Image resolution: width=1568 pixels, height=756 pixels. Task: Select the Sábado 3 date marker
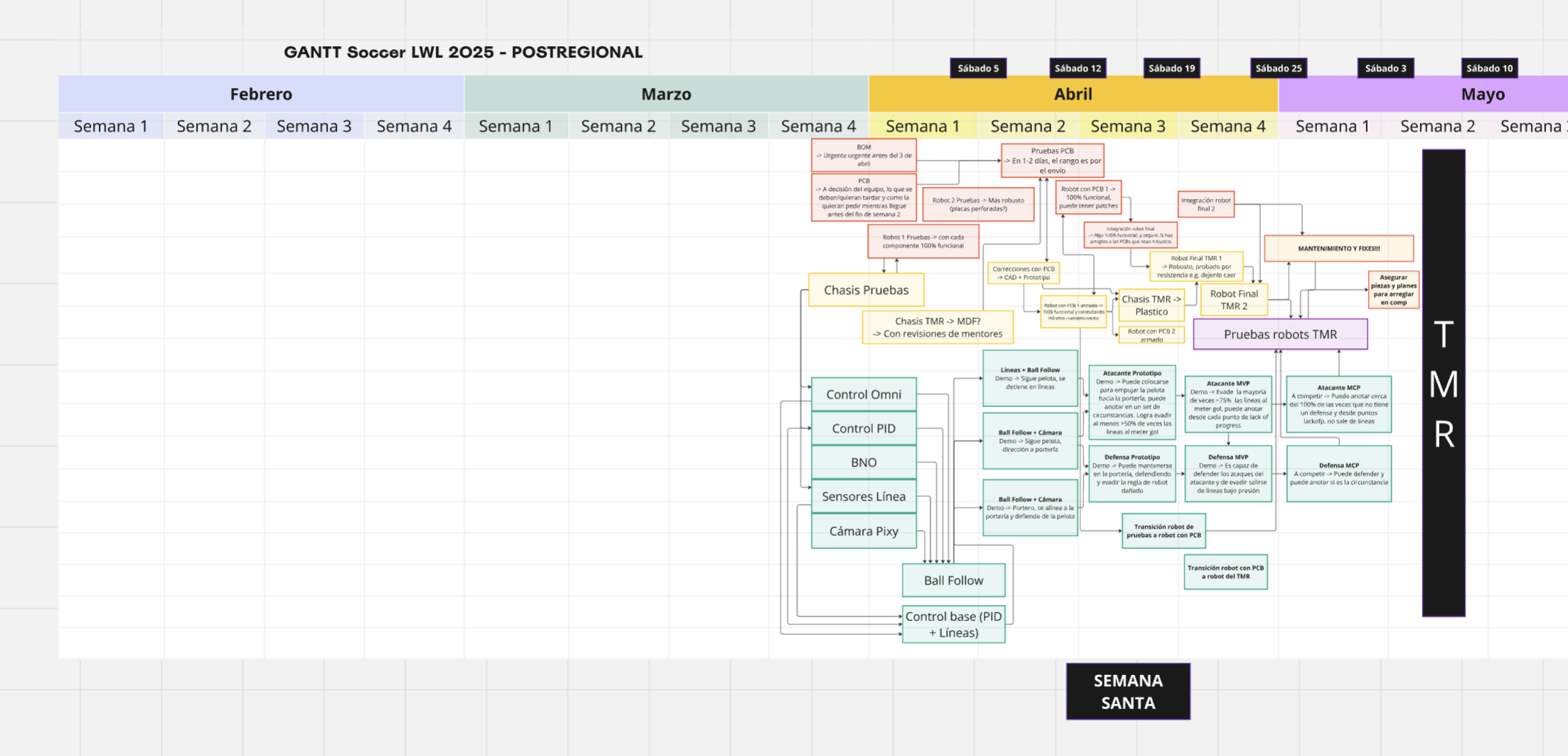1385,68
